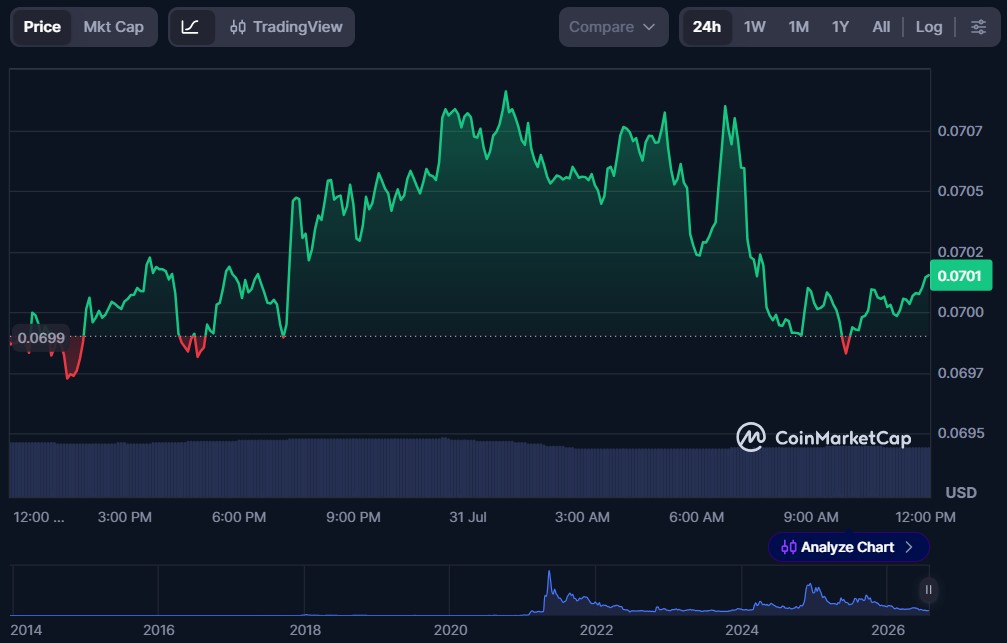Screen dimensions: 1007x643
Task: Click the 0.0695 y-axis label
Action: click(x=960, y=433)
